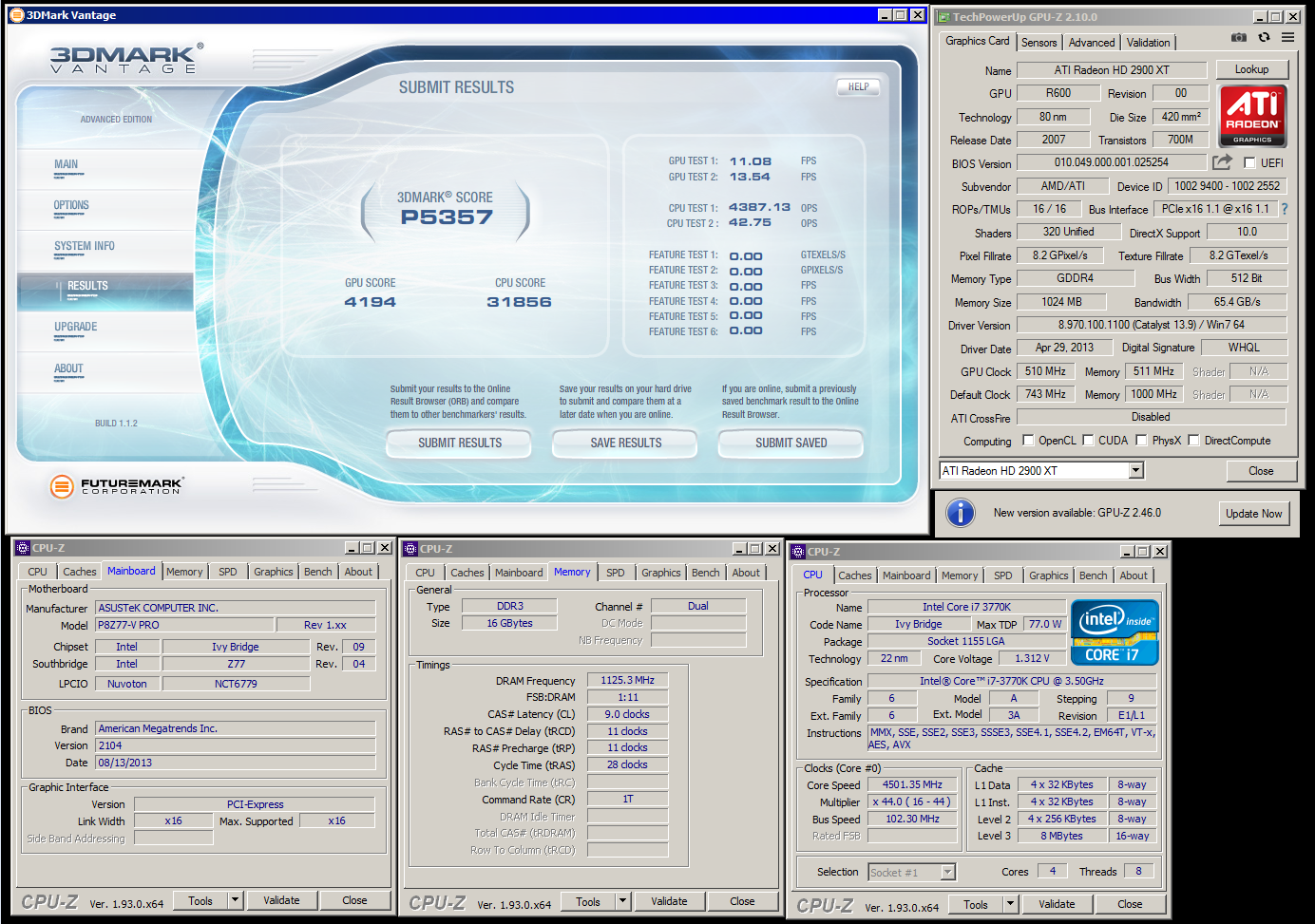Open UPGRADE in the 3DMark sidebar

pos(76,328)
